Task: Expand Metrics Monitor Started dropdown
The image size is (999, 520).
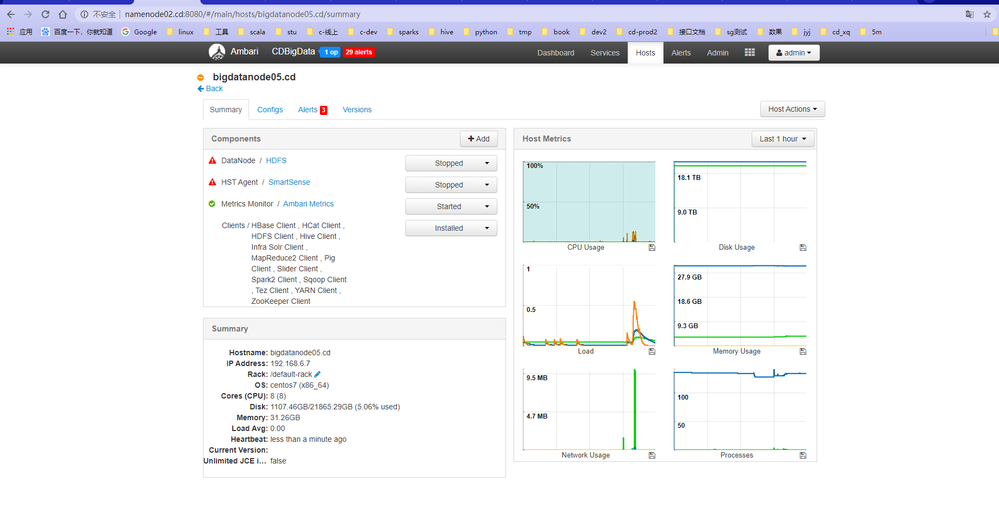Action: tap(451, 206)
